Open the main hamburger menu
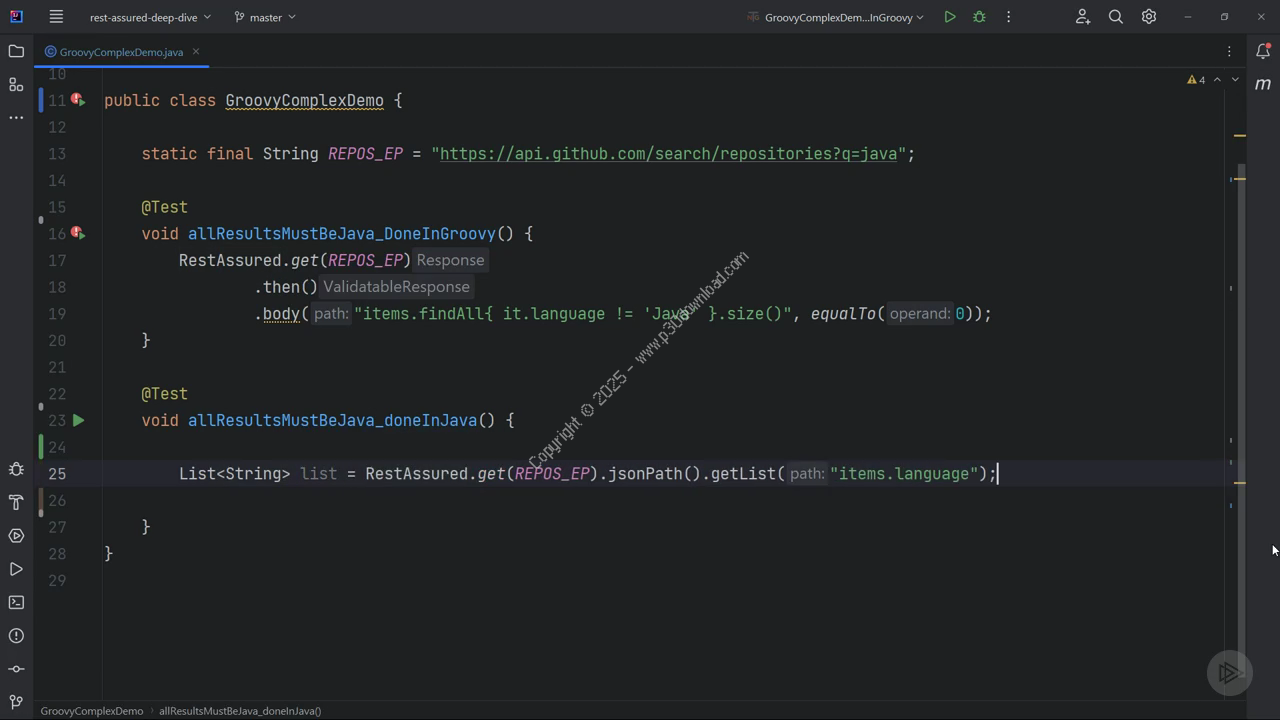Viewport: 1280px width, 720px height. pyautogui.click(x=56, y=17)
